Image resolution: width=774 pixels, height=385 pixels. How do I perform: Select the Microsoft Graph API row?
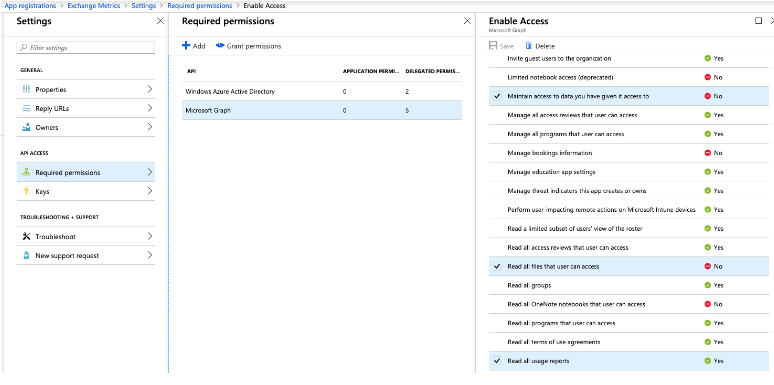point(322,111)
